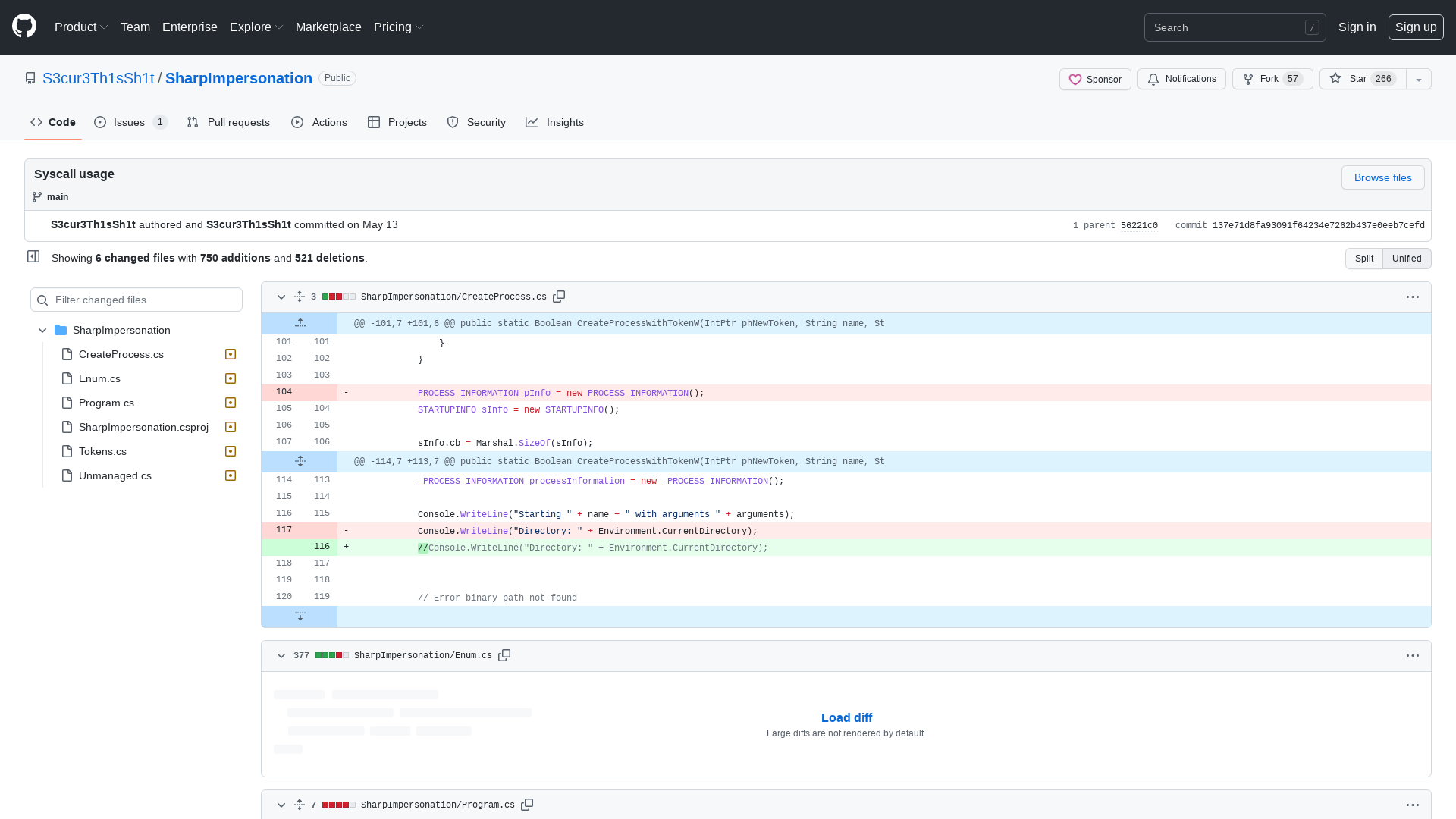Click the main branch link

tap(58, 197)
